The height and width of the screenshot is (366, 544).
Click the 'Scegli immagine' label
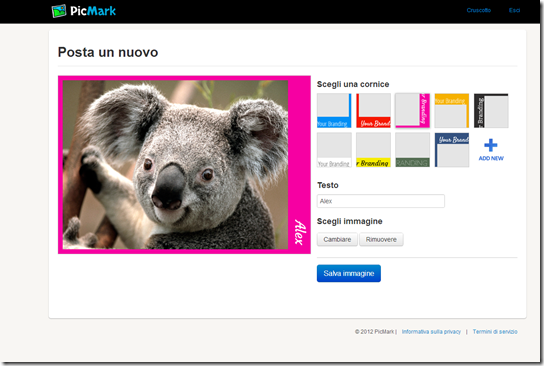(x=350, y=221)
